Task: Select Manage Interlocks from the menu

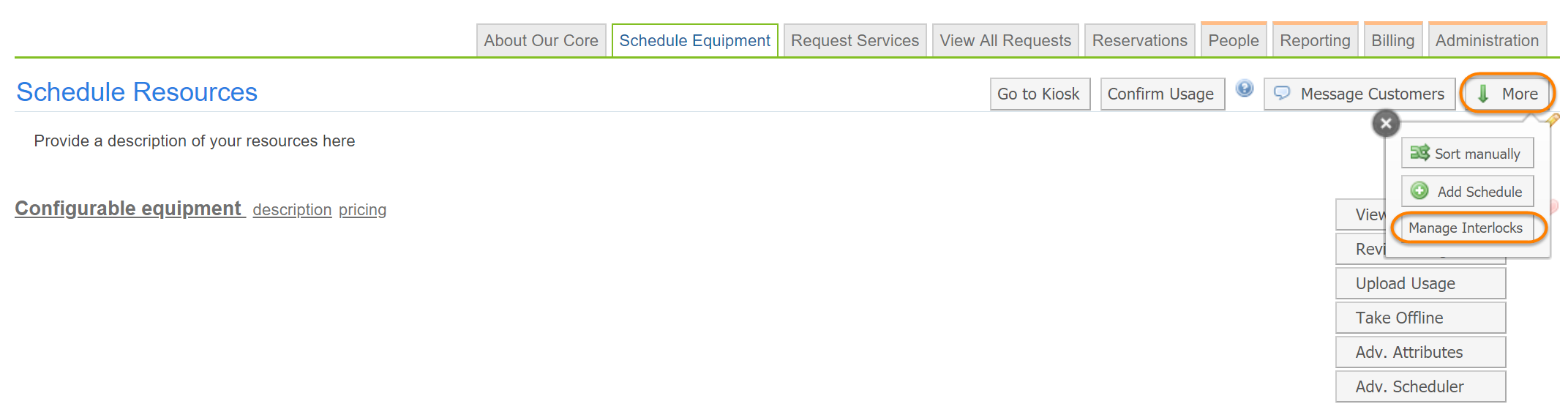Action: tap(1466, 228)
